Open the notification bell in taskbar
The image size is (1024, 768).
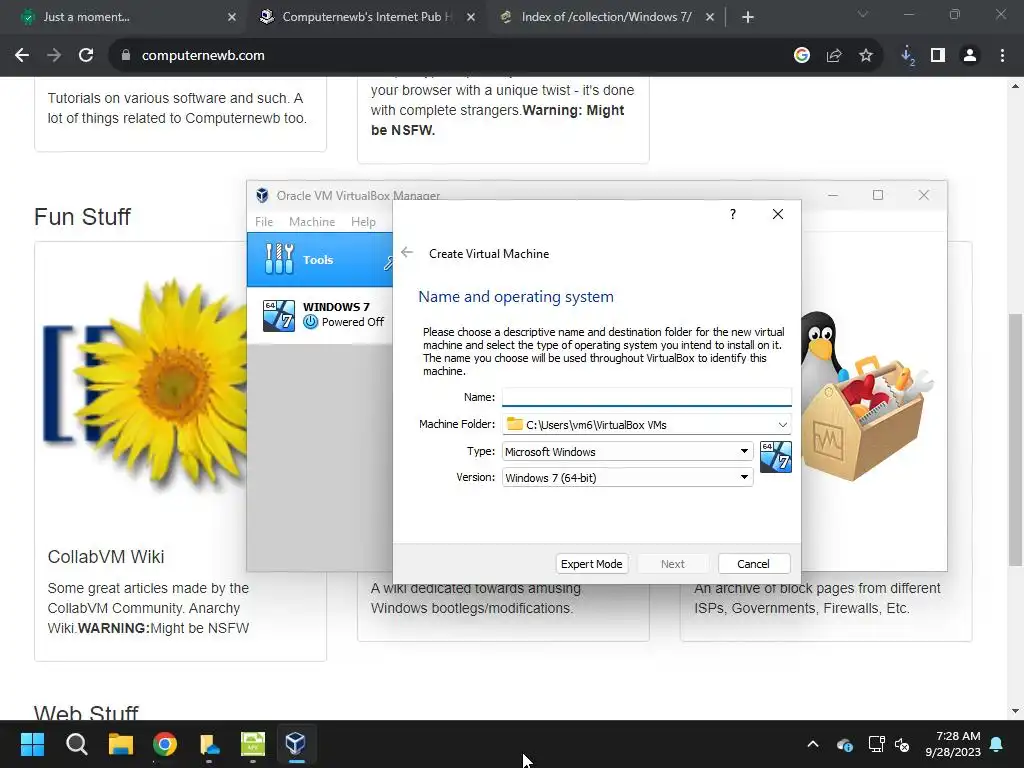(997, 744)
